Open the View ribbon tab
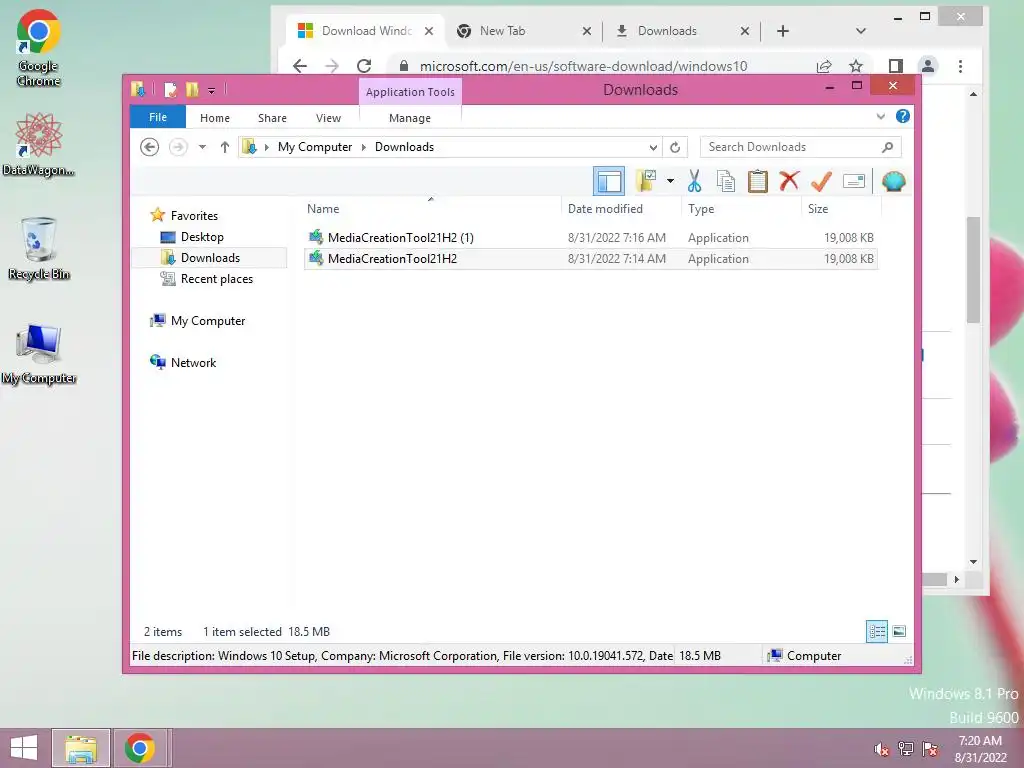 [328, 118]
